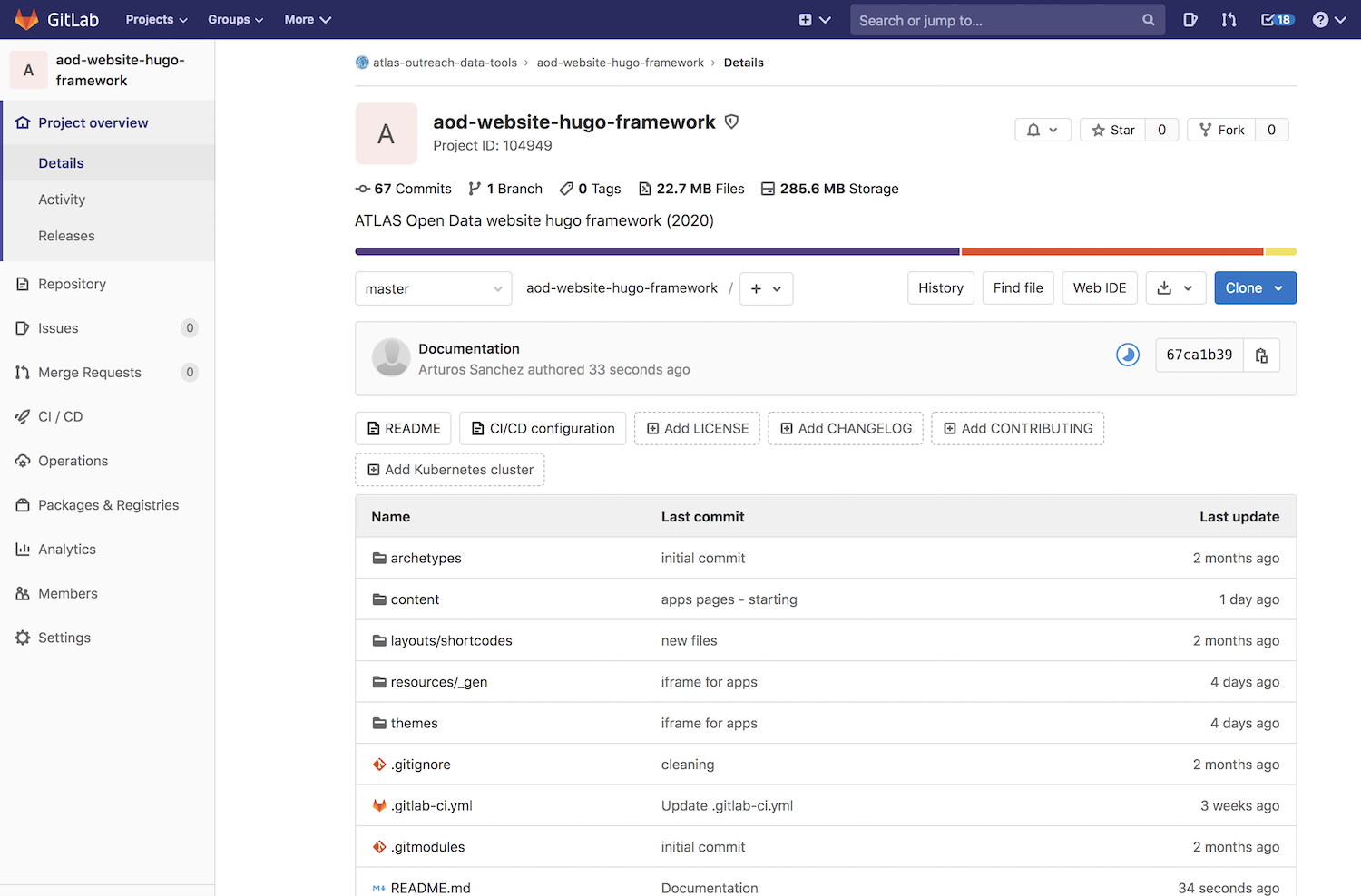1361x896 pixels.
Task: Click the notification bell dropdown
Action: pos(1043,130)
